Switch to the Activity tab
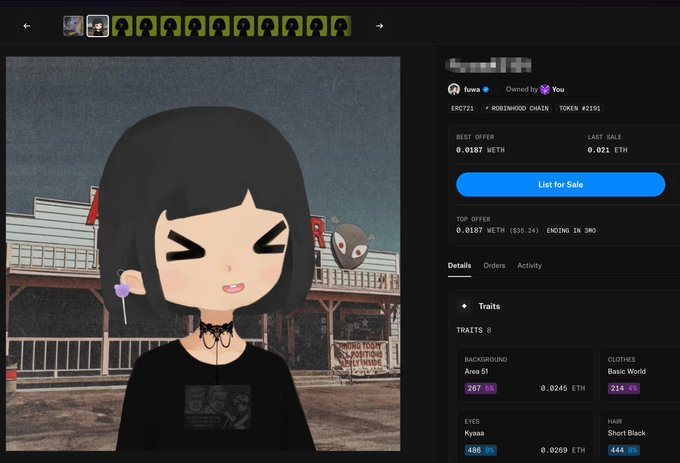The width and height of the screenshot is (680, 463). pos(530,265)
